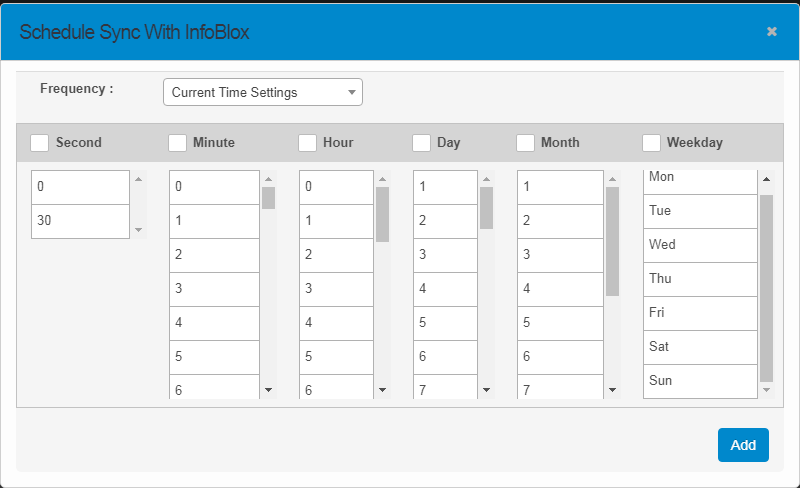Viewport: 800px width, 488px height.
Task: Close the Schedule Sync dialog
Action: click(771, 32)
